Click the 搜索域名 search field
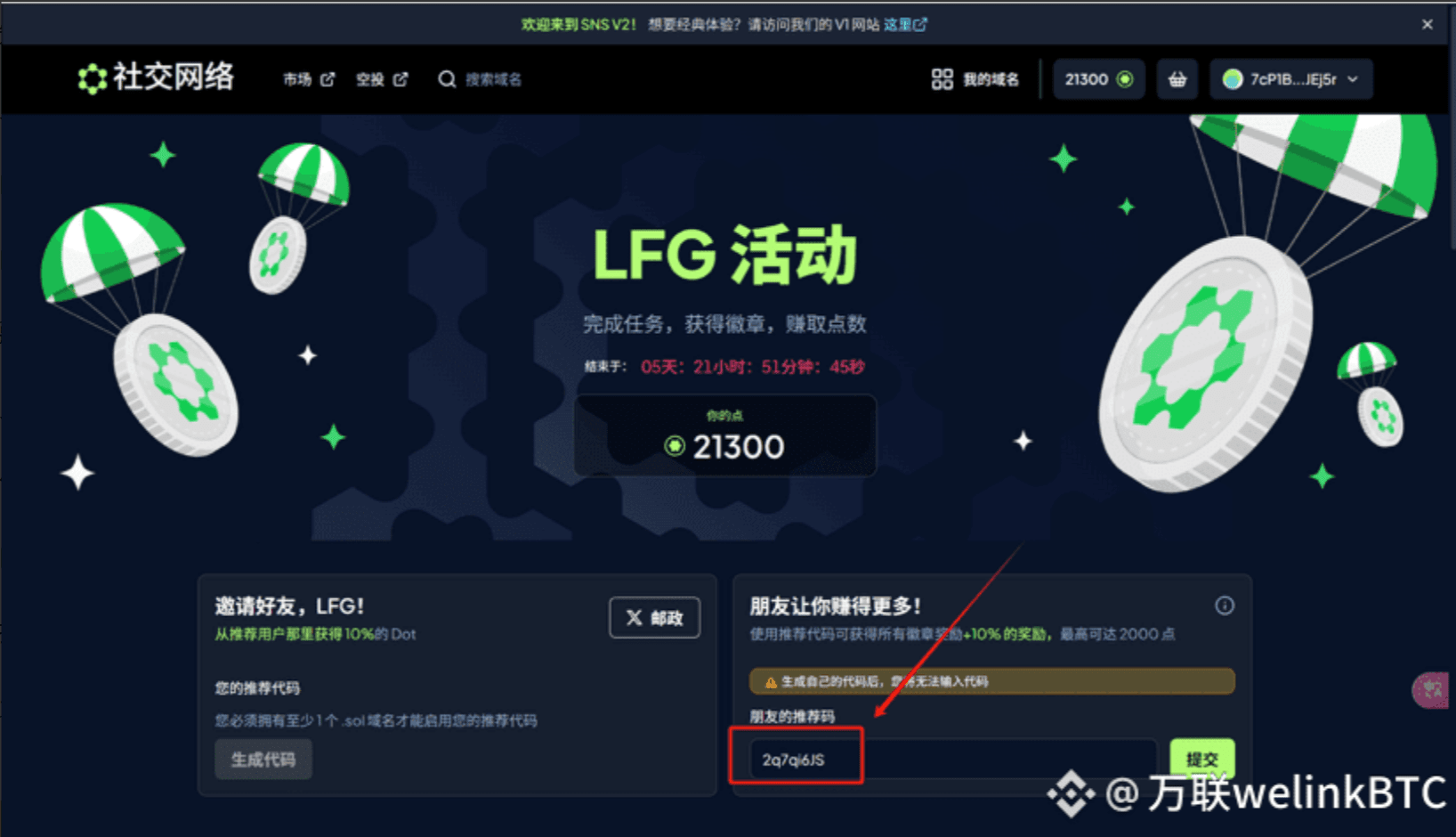This screenshot has width=1456, height=837. point(493,79)
